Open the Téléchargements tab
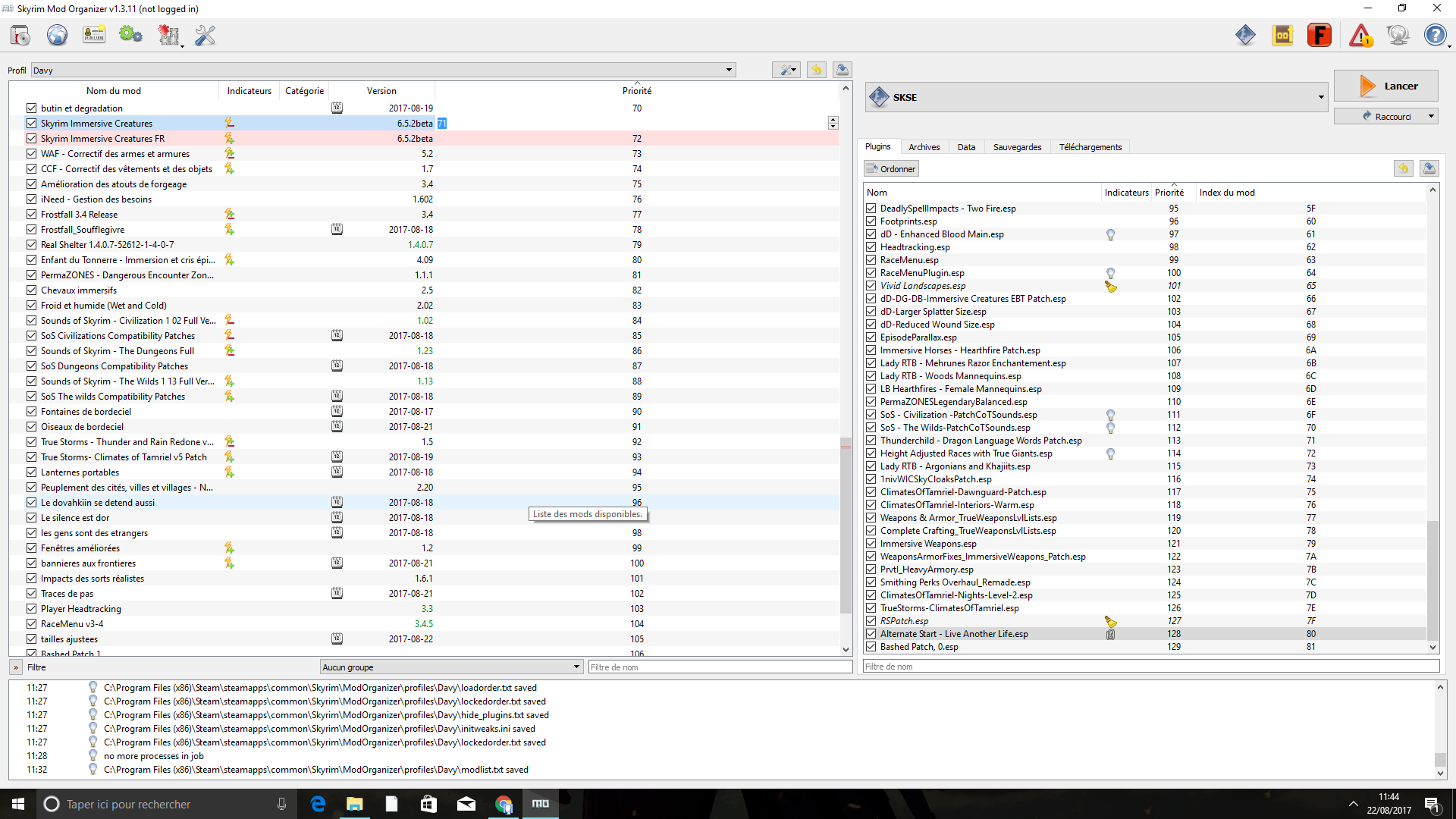The image size is (1456, 819). pyautogui.click(x=1090, y=147)
